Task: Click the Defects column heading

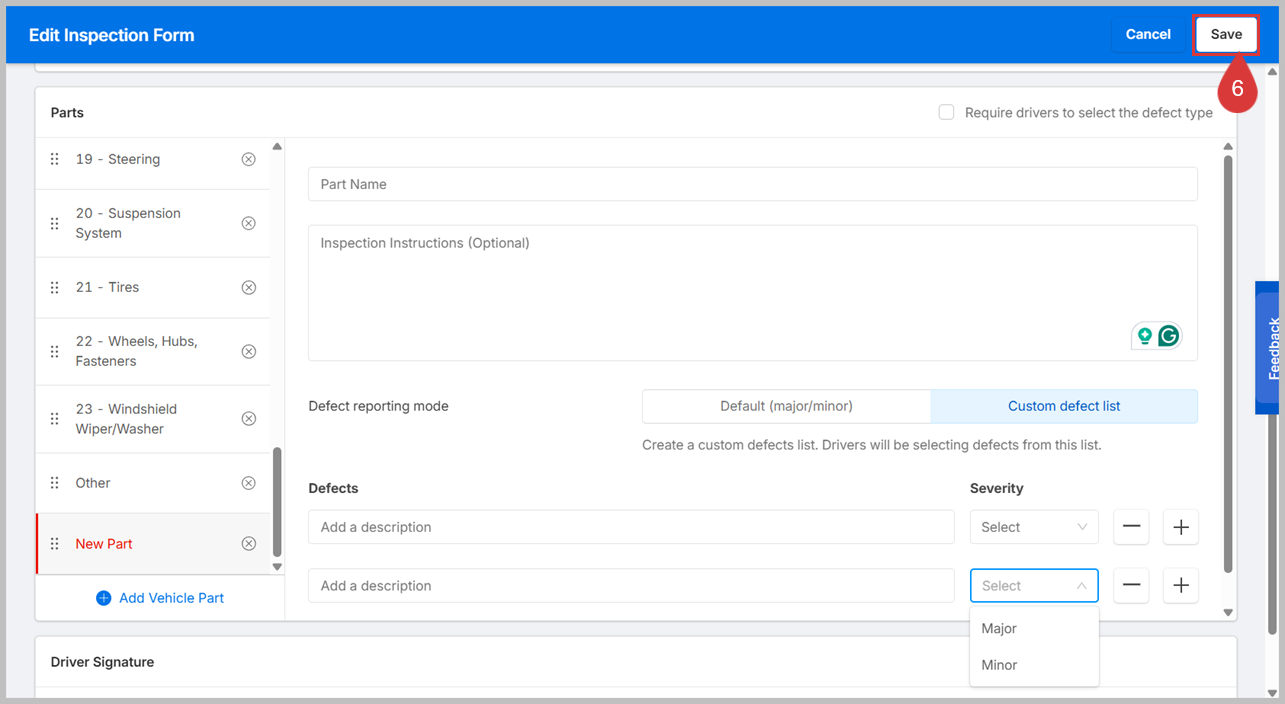Action: click(333, 488)
